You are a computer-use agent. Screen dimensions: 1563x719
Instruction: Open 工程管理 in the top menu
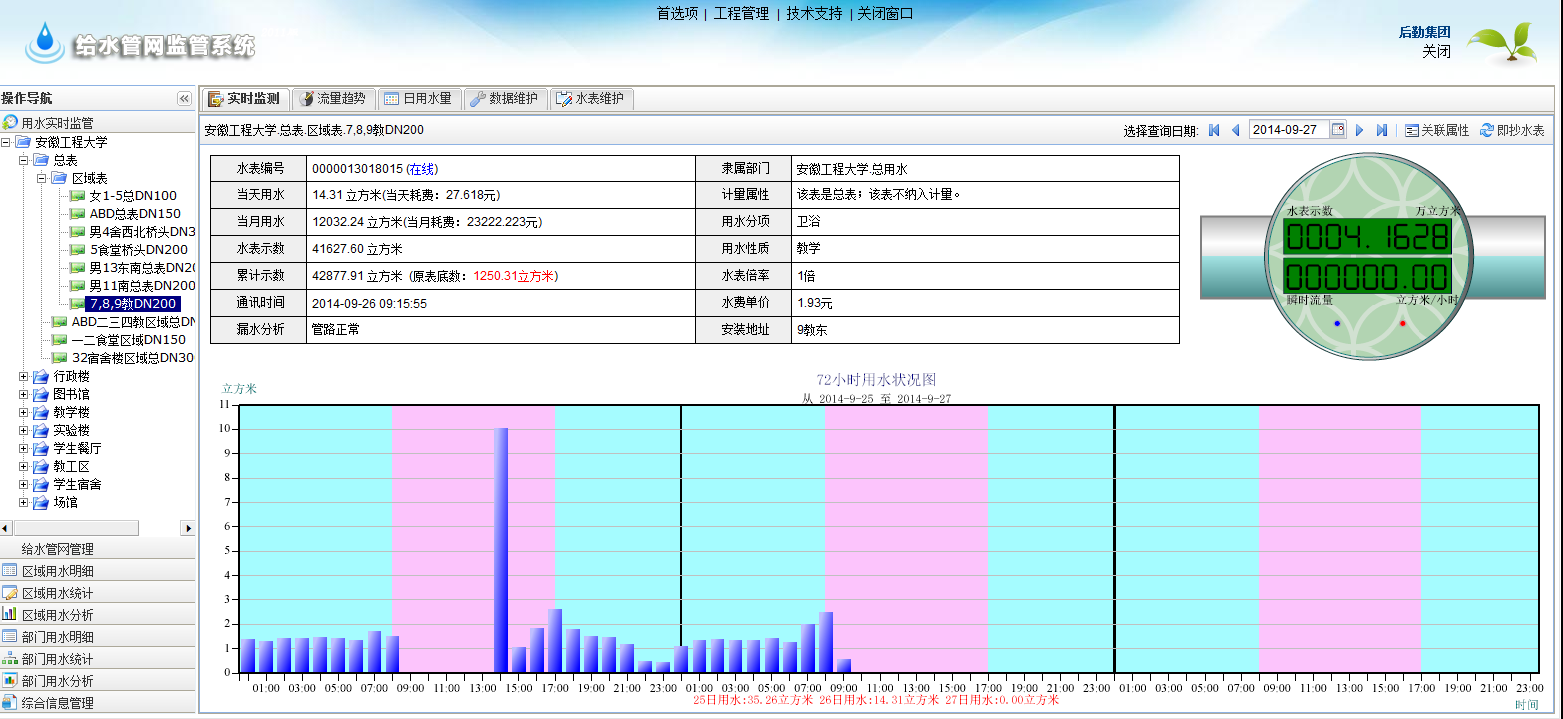(741, 14)
